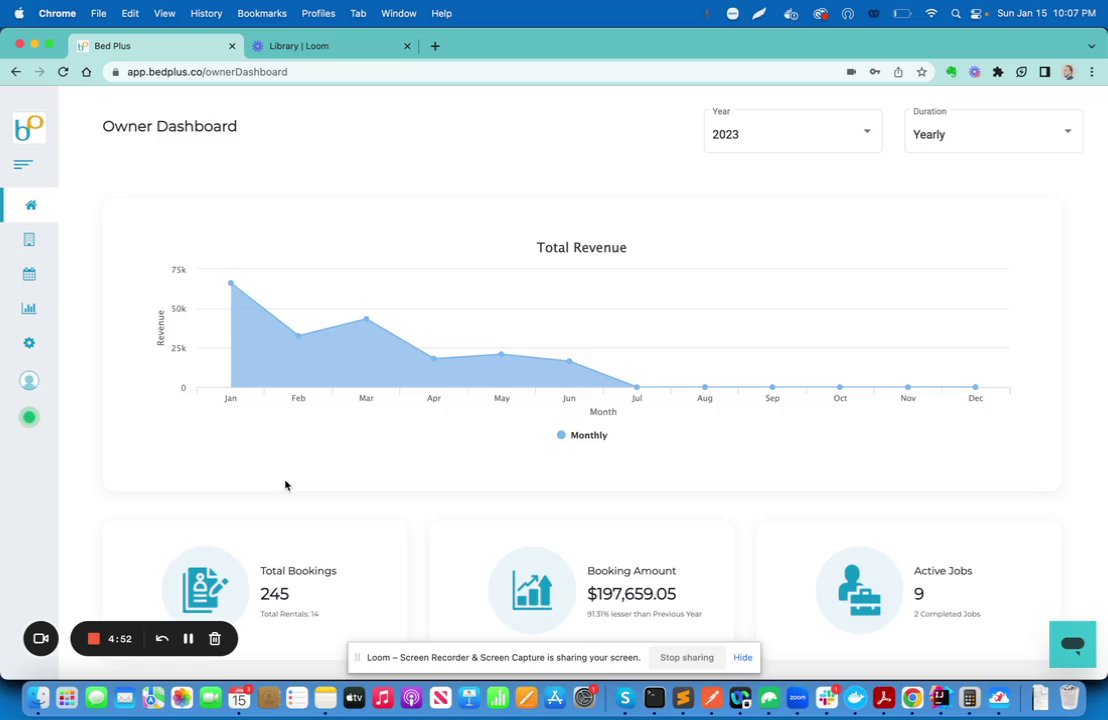Open the Bookmarks menu in menu bar

(261, 13)
